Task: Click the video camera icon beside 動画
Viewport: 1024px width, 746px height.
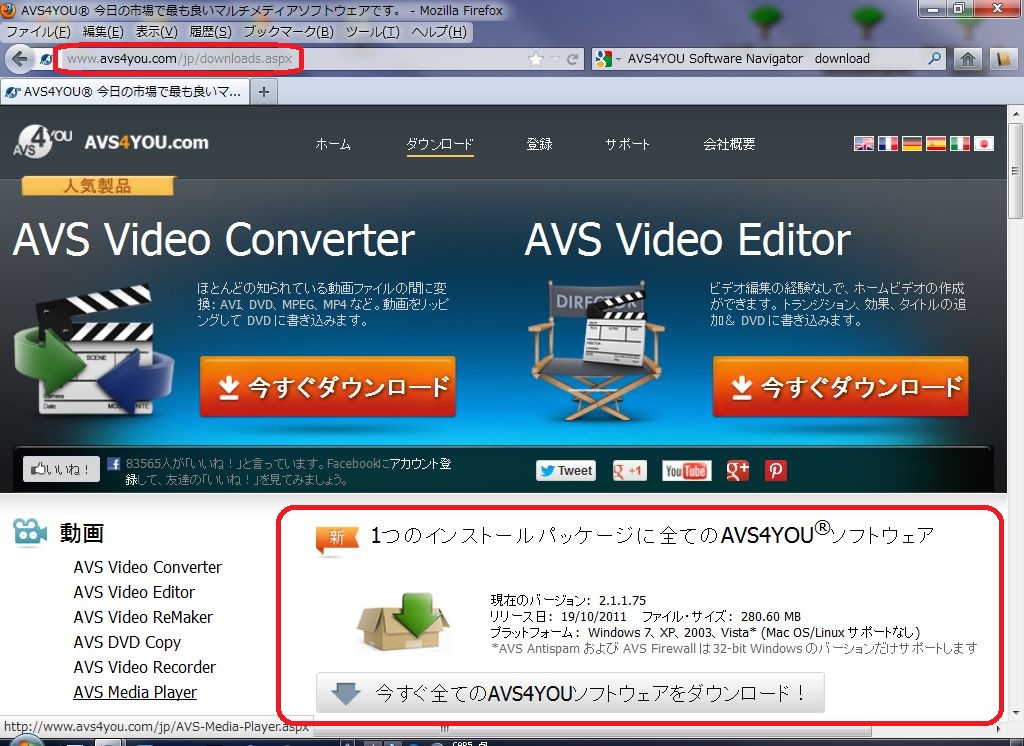Action: tap(29, 532)
